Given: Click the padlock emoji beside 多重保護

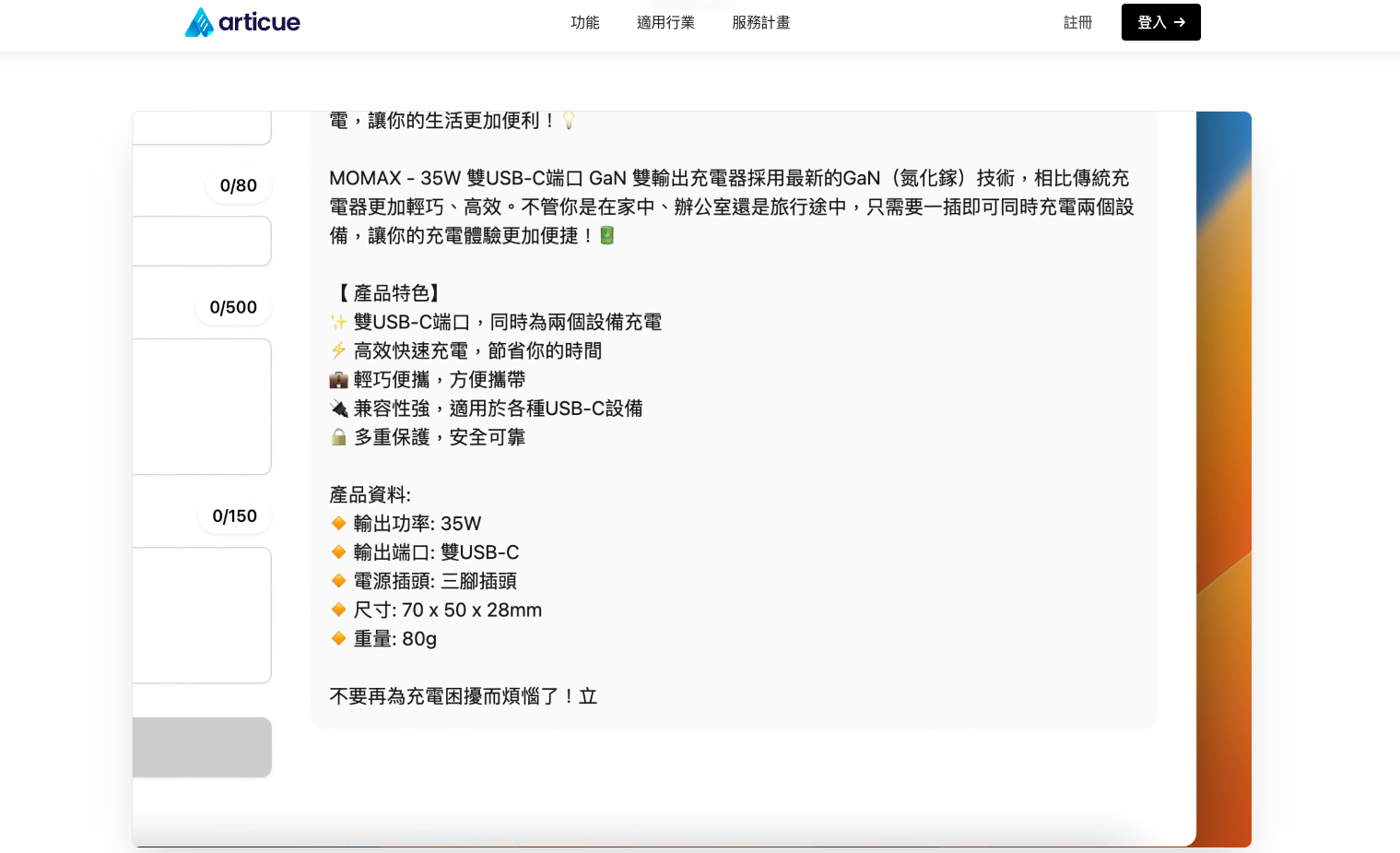Looking at the screenshot, I should tap(338, 437).
